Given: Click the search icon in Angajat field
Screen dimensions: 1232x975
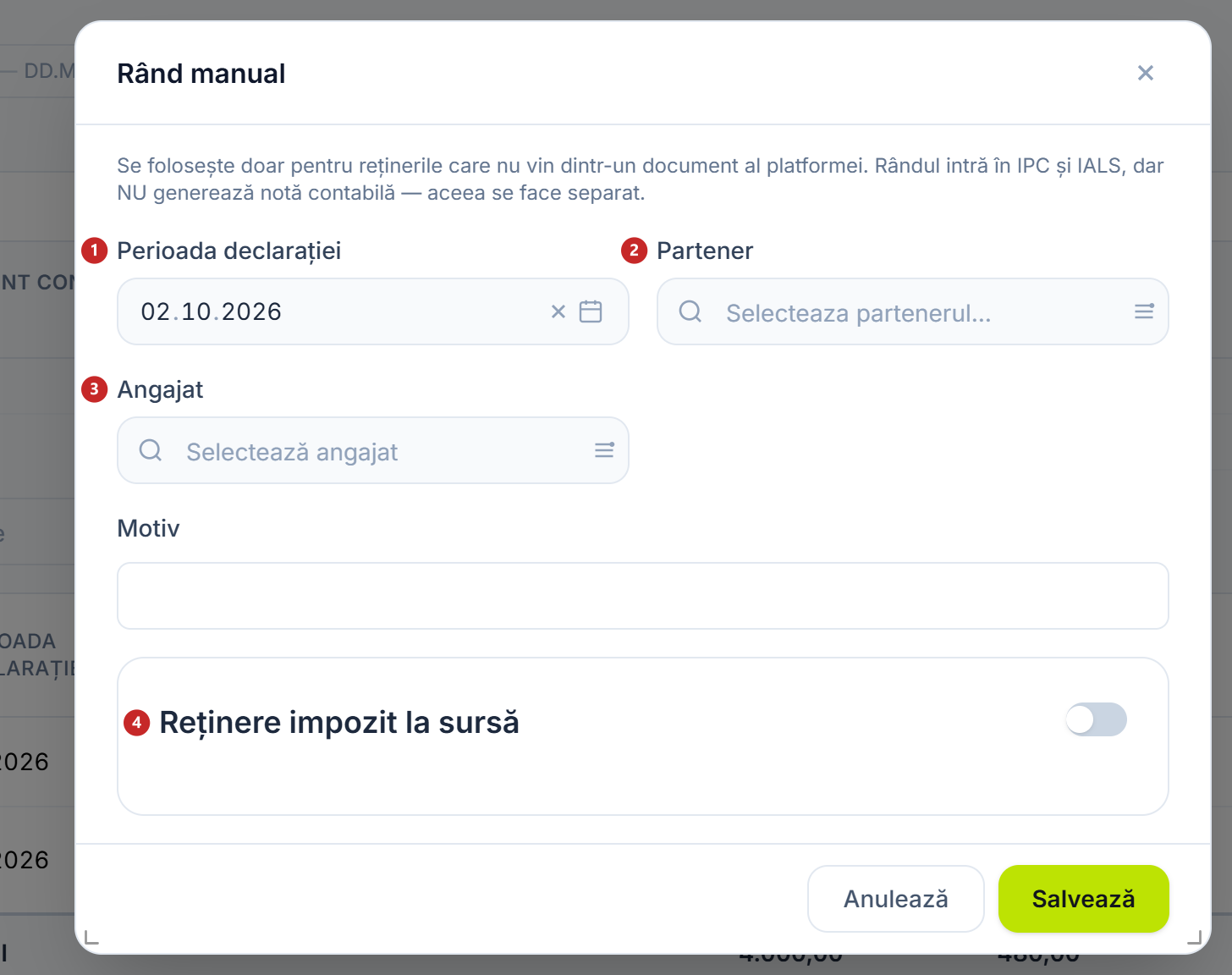Looking at the screenshot, I should (151, 450).
